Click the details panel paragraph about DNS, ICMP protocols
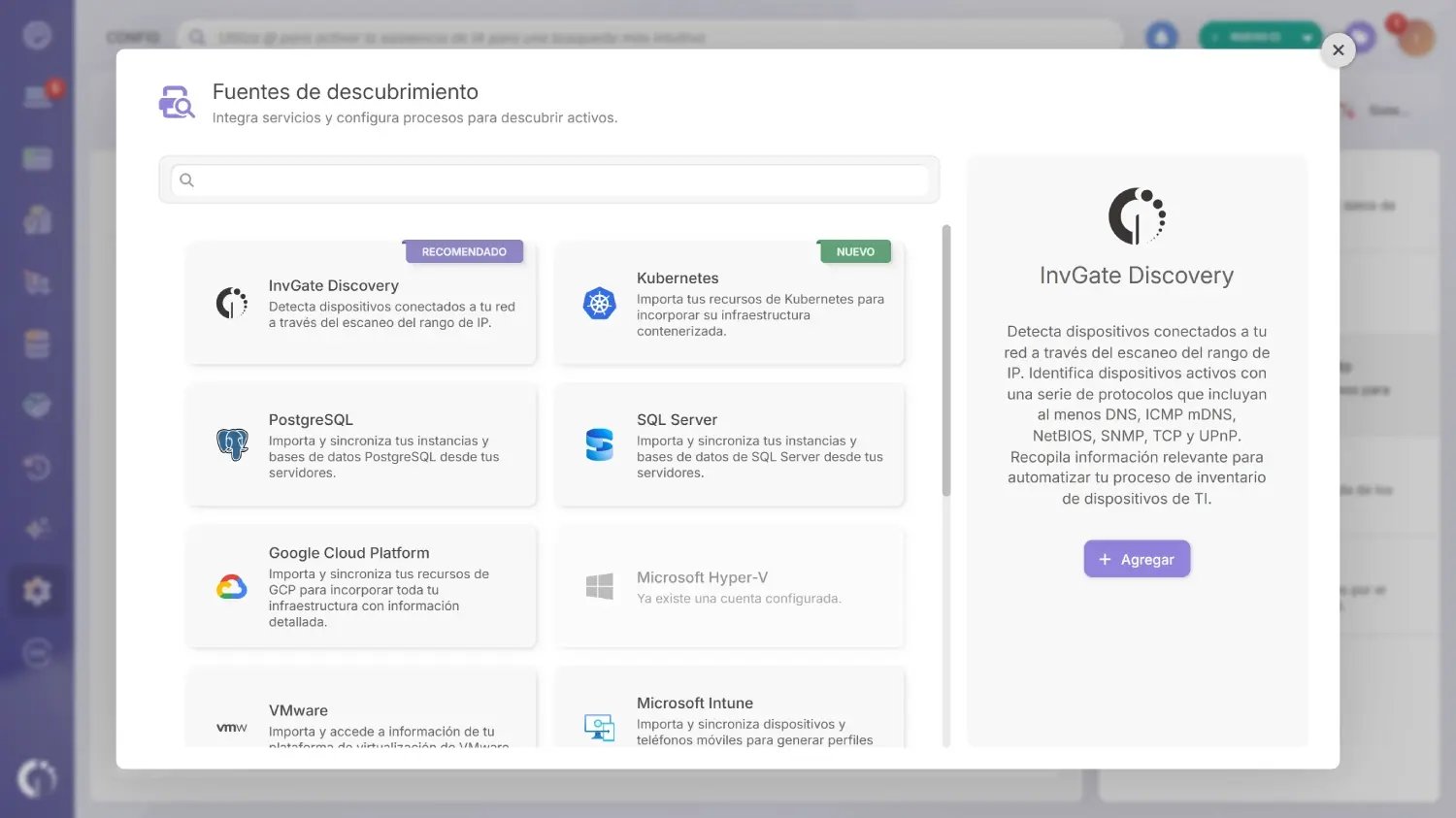 1137,414
